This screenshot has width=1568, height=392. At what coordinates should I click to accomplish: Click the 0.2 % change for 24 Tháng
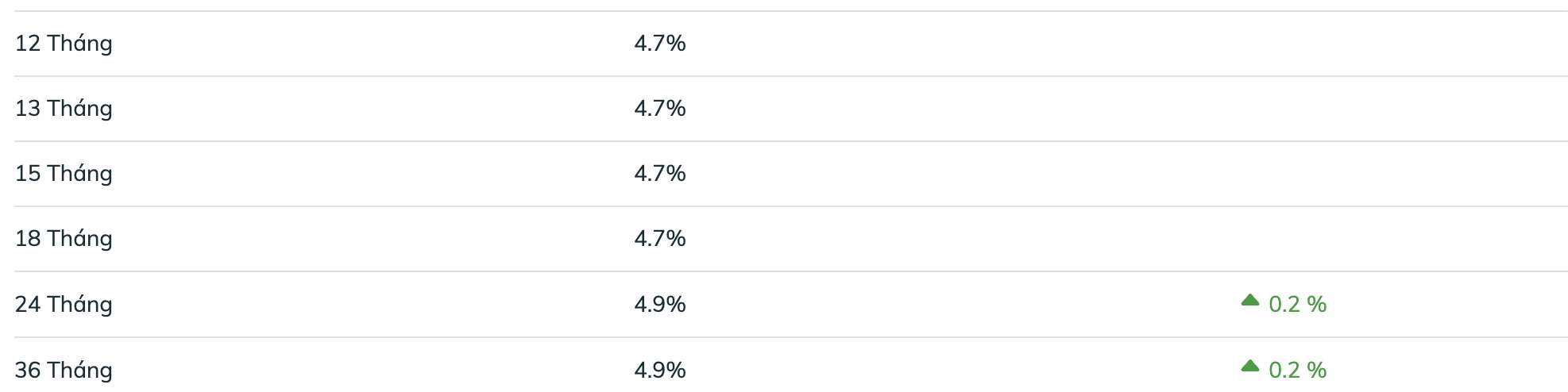tap(1298, 304)
